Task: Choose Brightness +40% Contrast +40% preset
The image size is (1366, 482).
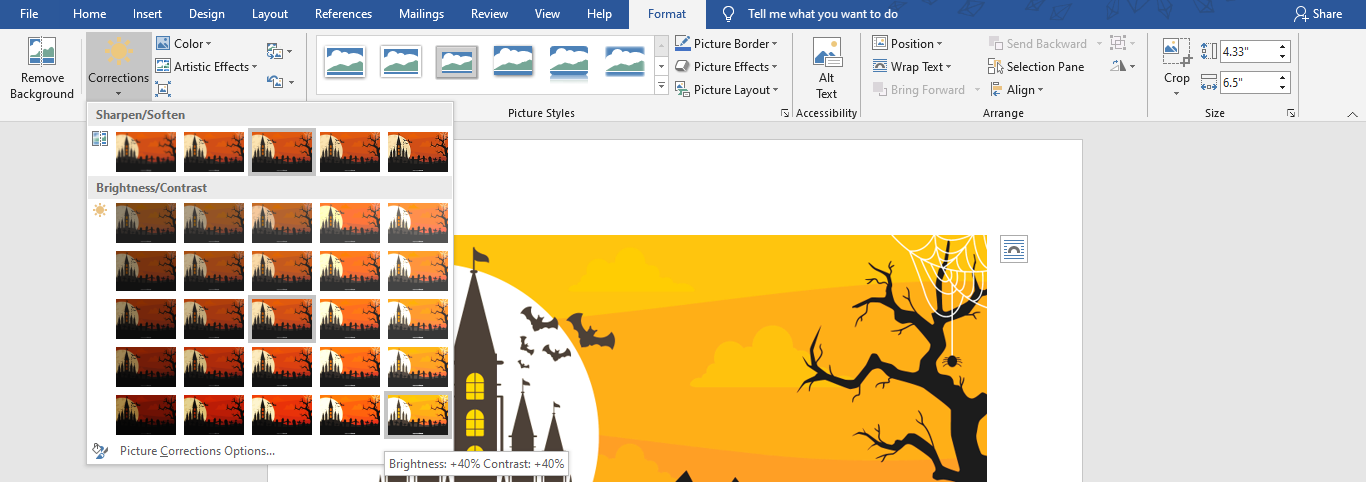Action: [x=418, y=414]
